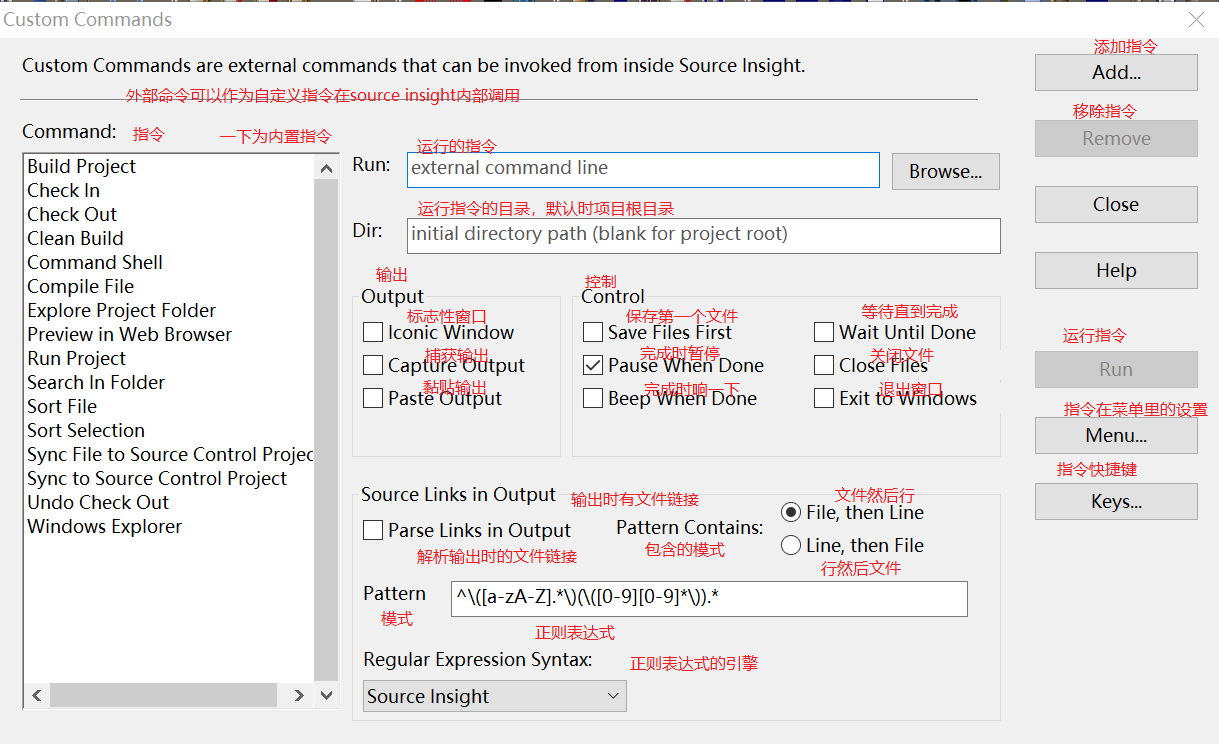Click the Run command line input field

643,169
